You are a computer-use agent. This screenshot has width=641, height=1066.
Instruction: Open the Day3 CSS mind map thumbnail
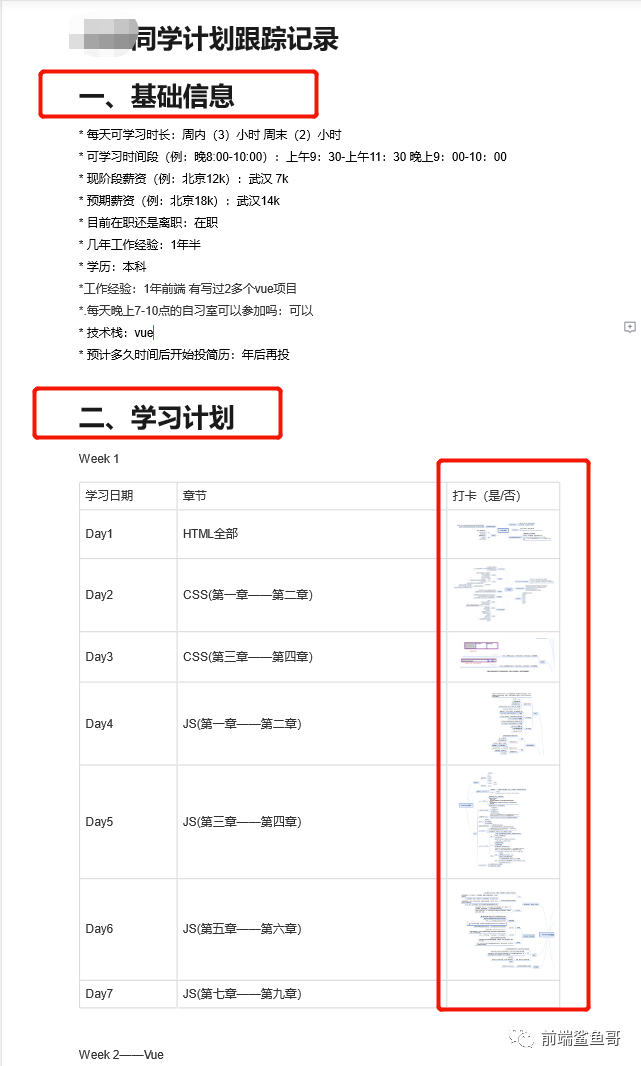coord(504,656)
